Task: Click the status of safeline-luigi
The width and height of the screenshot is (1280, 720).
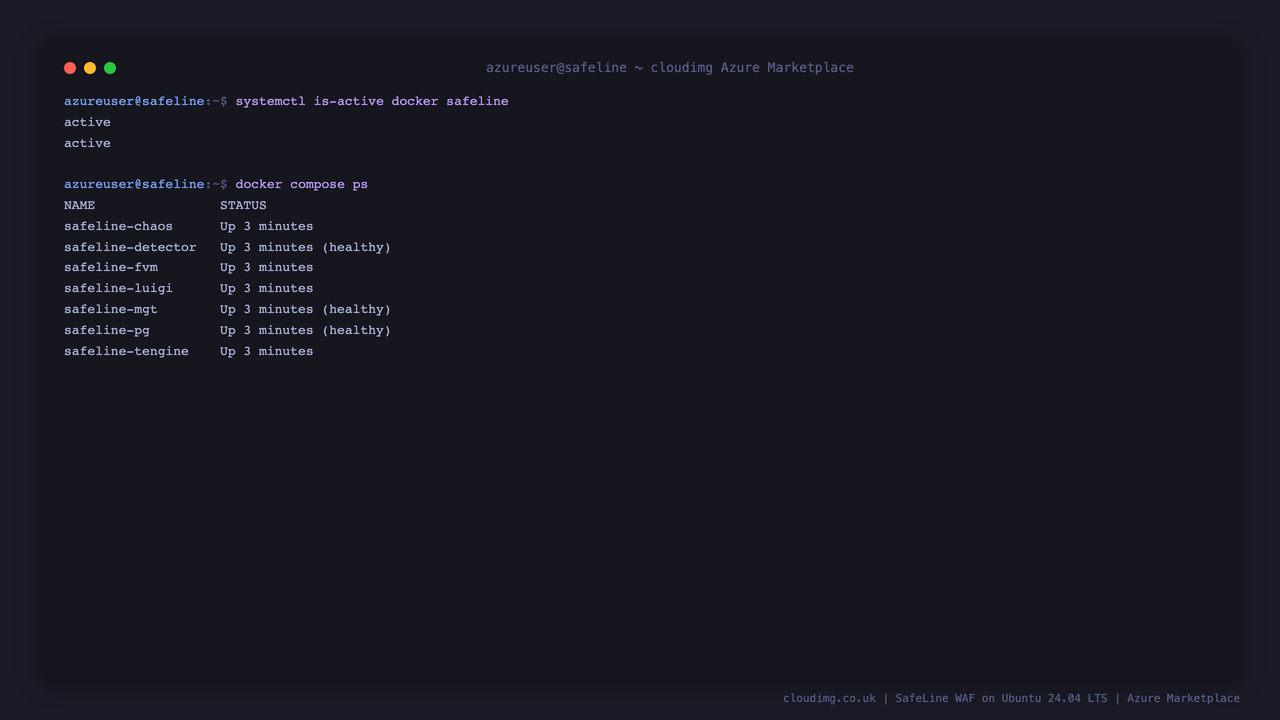Action: coord(267,288)
